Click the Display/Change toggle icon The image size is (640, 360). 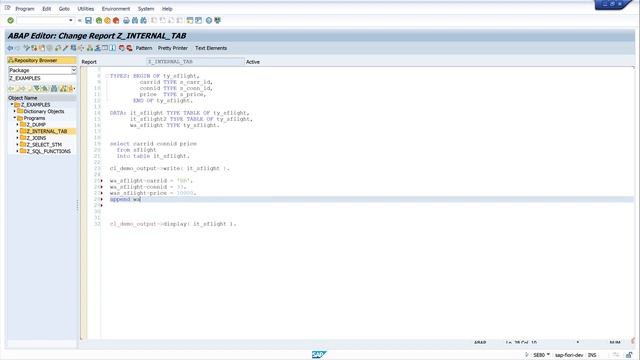click(x=27, y=48)
